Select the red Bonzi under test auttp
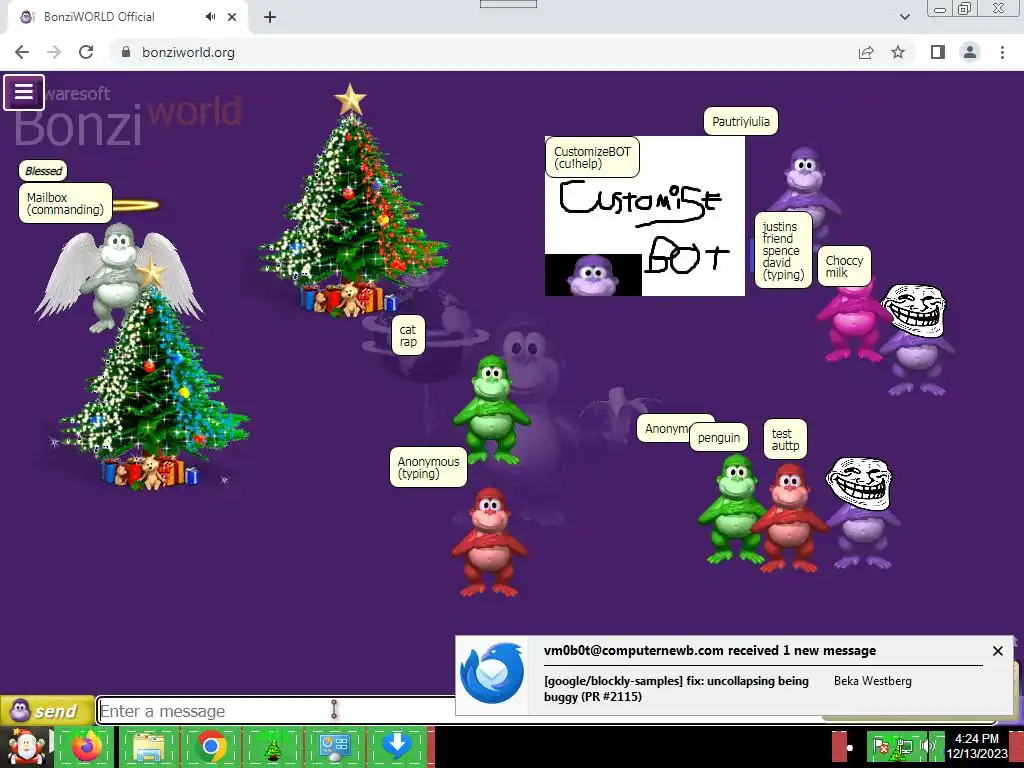Screen dimensions: 1024x768 tap(789, 517)
